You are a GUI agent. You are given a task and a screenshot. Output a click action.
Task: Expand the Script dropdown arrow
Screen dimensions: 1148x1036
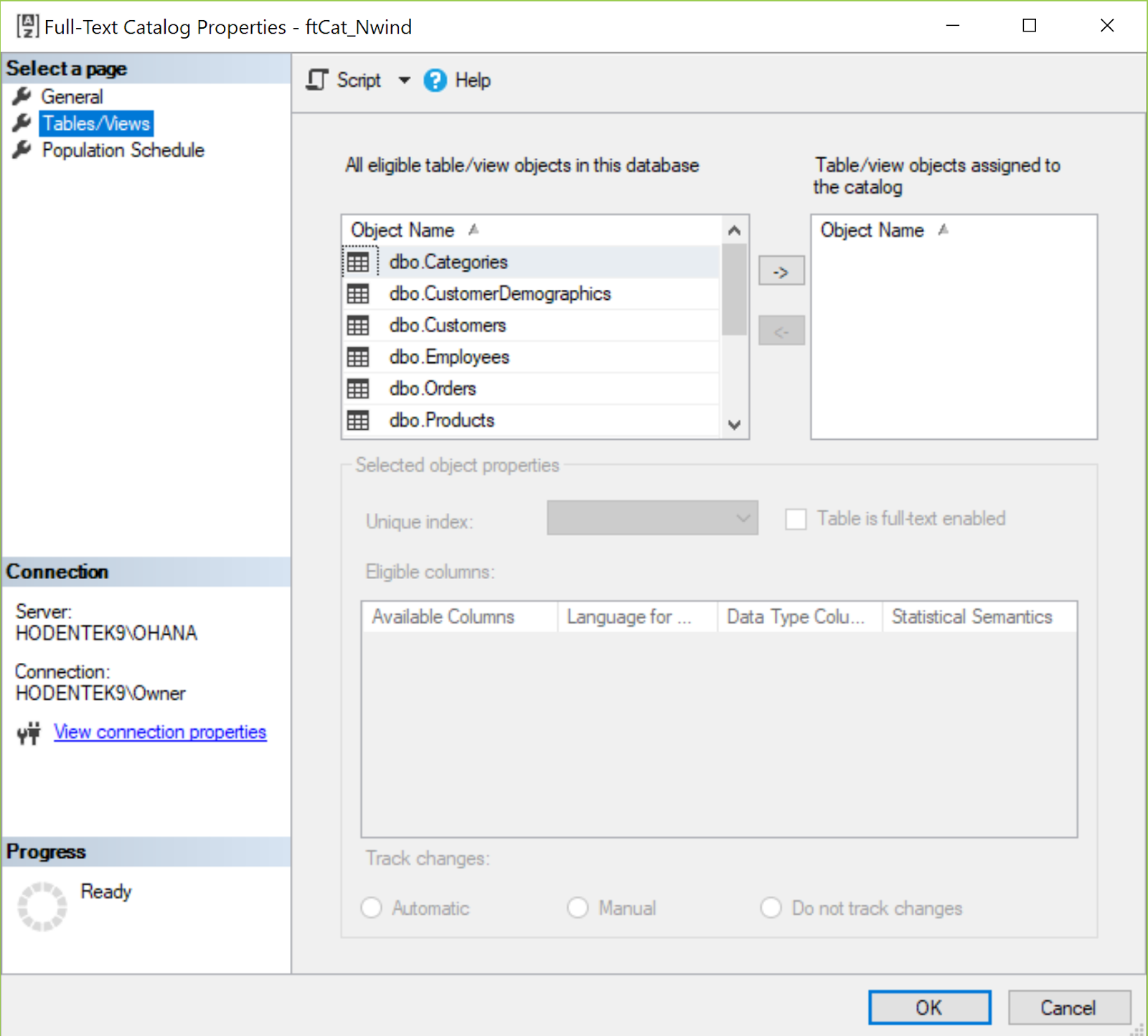[x=405, y=80]
